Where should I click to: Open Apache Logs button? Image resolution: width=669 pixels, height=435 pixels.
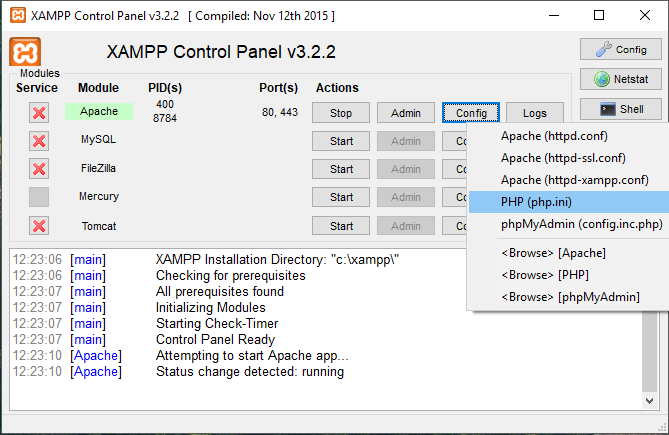[535, 113]
